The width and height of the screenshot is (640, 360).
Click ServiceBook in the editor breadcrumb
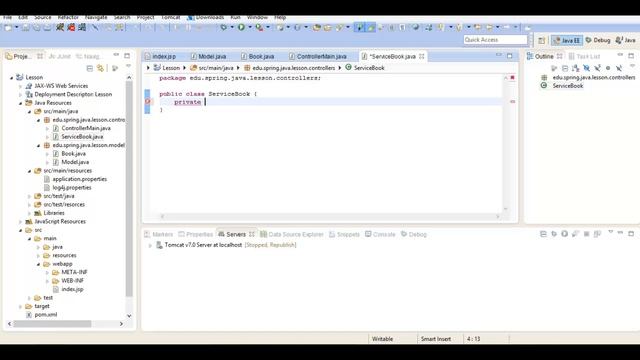pyautogui.click(x=369, y=68)
